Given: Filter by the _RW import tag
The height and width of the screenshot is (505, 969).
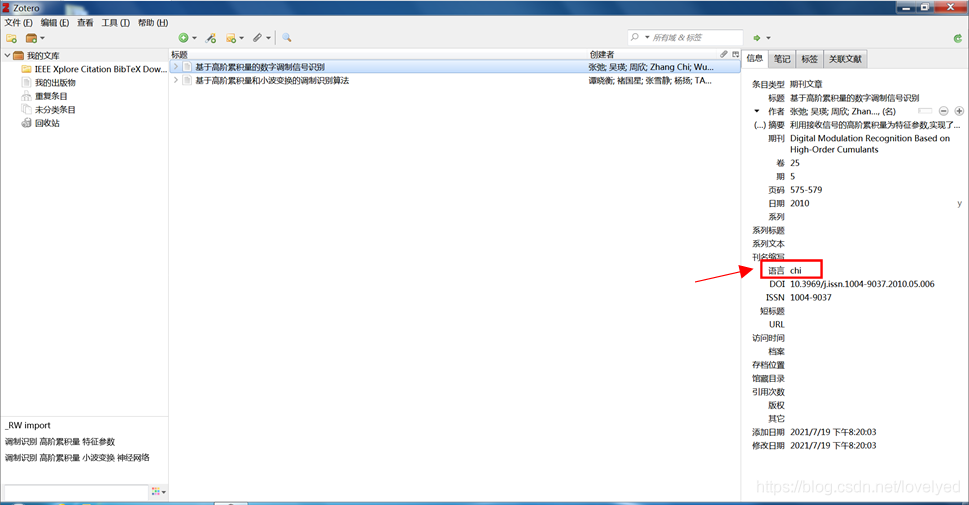Looking at the screenshot, I should pyautogui.click(x=28, y=425).
